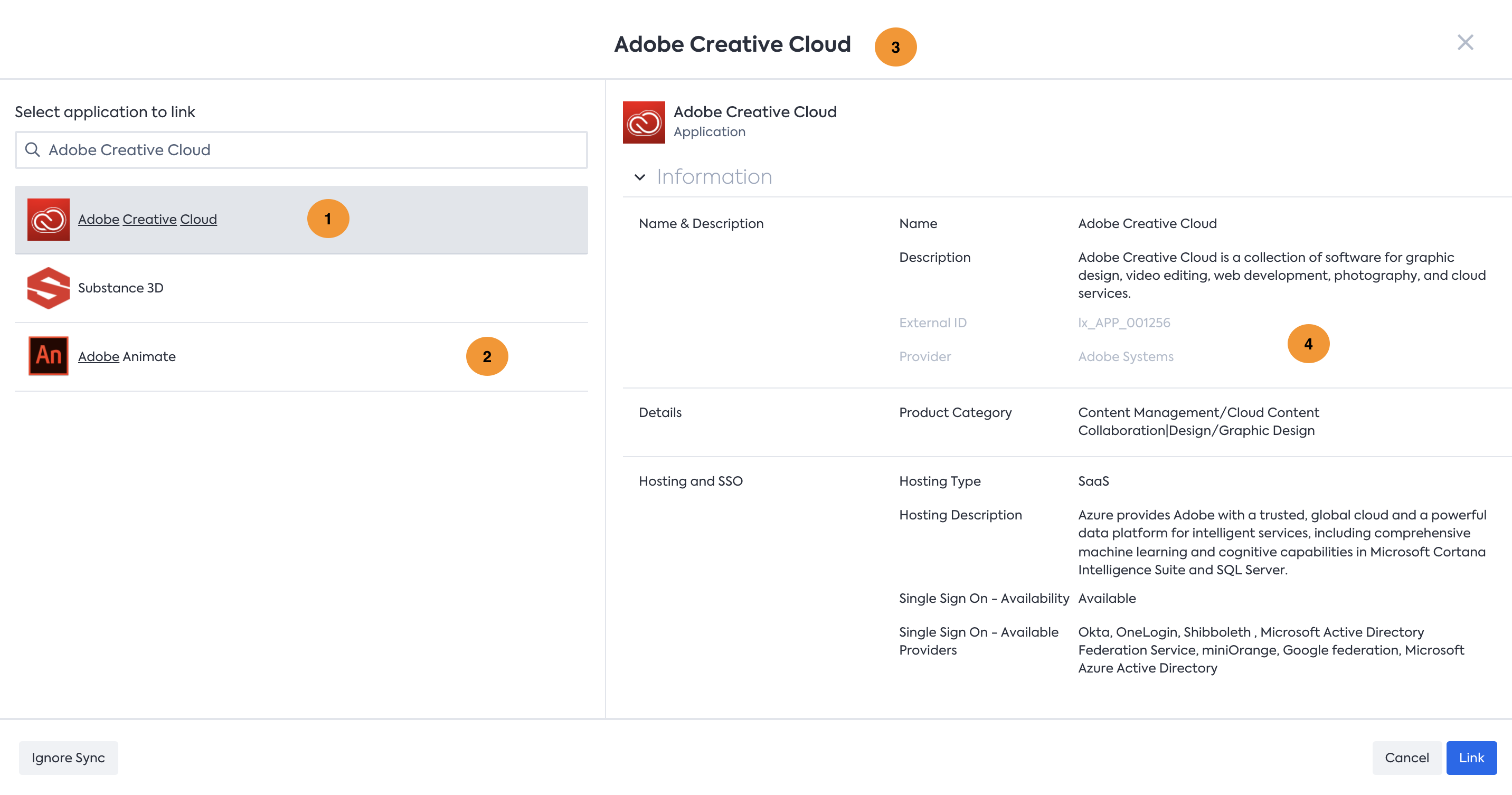Select the Adobe Creative Cloud list entry
This screenshot has width=1512, height=795.
pyautogui.click(x=147, y=220)
